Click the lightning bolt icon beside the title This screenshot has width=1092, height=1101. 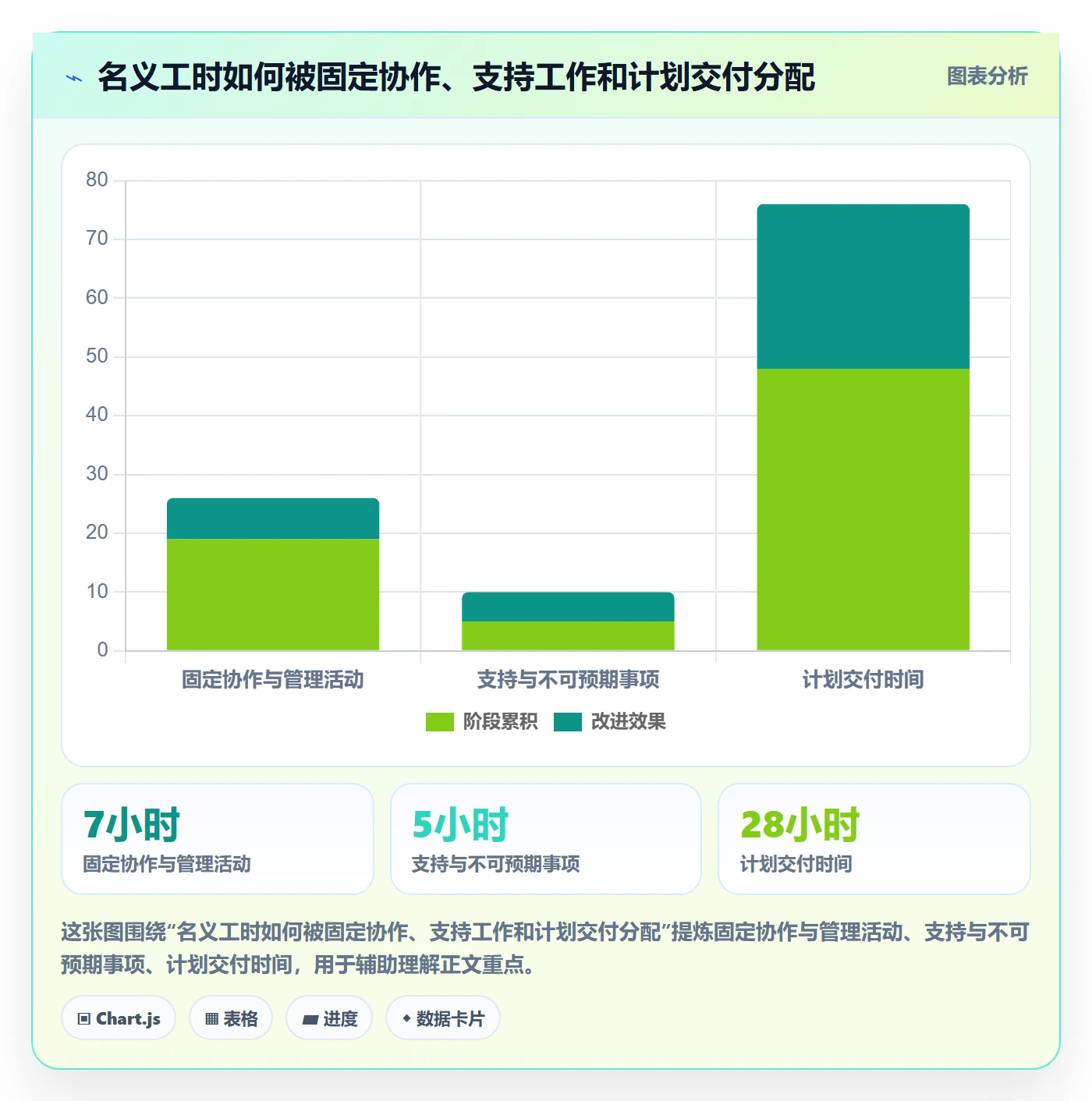pos(74,77)
